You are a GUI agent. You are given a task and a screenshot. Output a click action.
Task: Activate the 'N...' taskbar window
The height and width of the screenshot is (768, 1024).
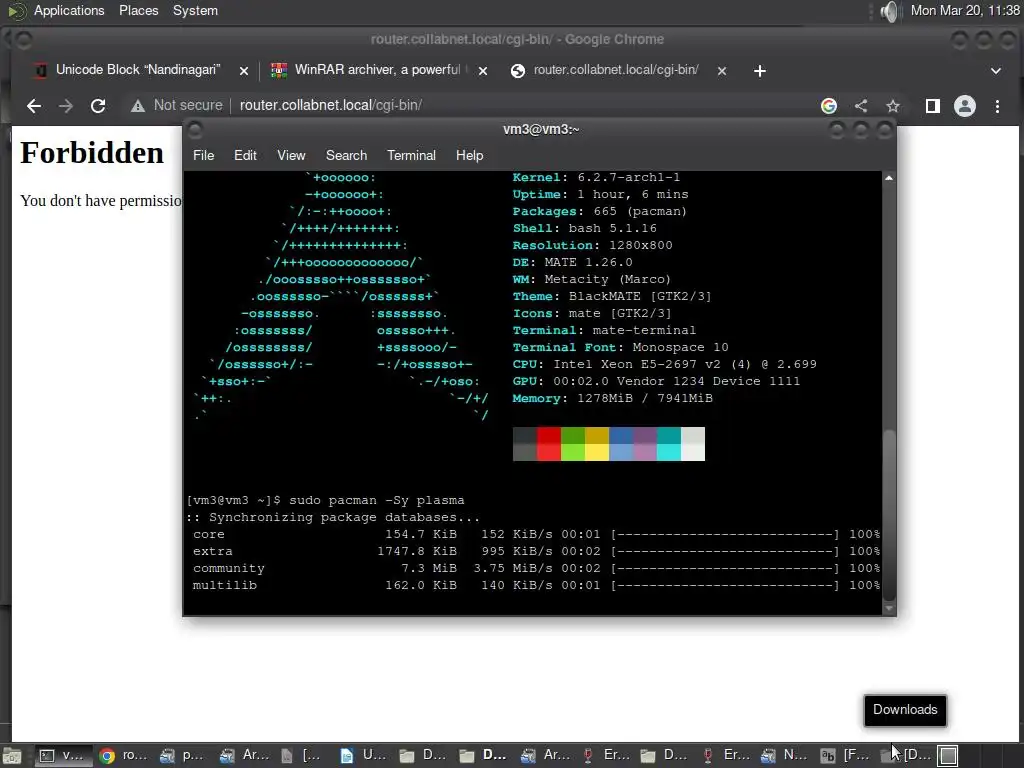coord(785,756)
